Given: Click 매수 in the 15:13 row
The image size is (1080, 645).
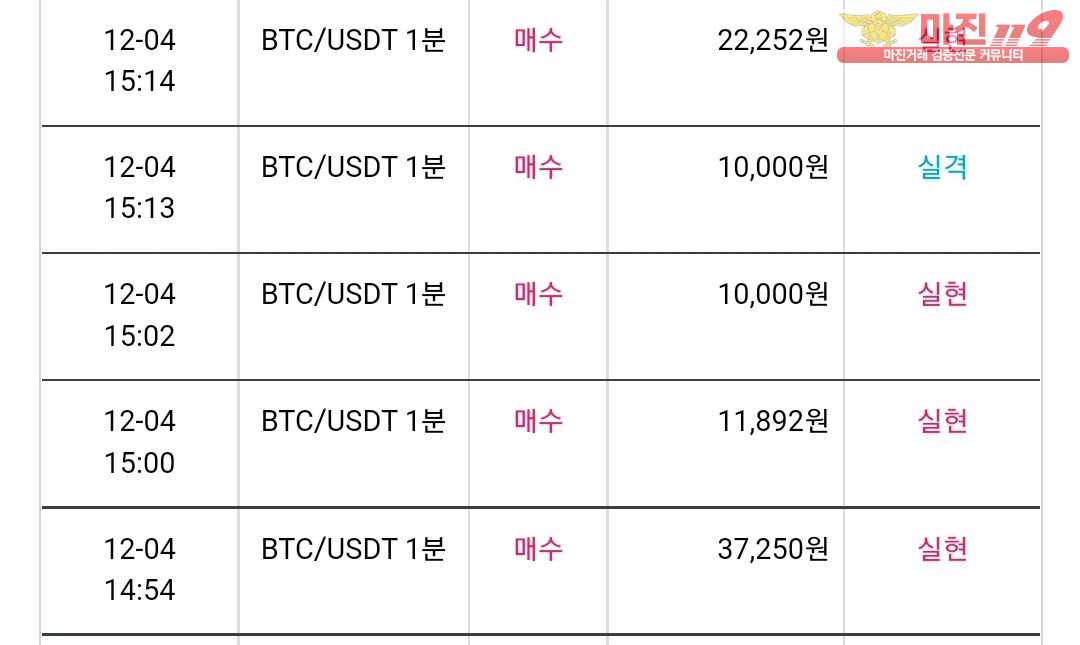Looking at the screenshot, I should point(539,167).
